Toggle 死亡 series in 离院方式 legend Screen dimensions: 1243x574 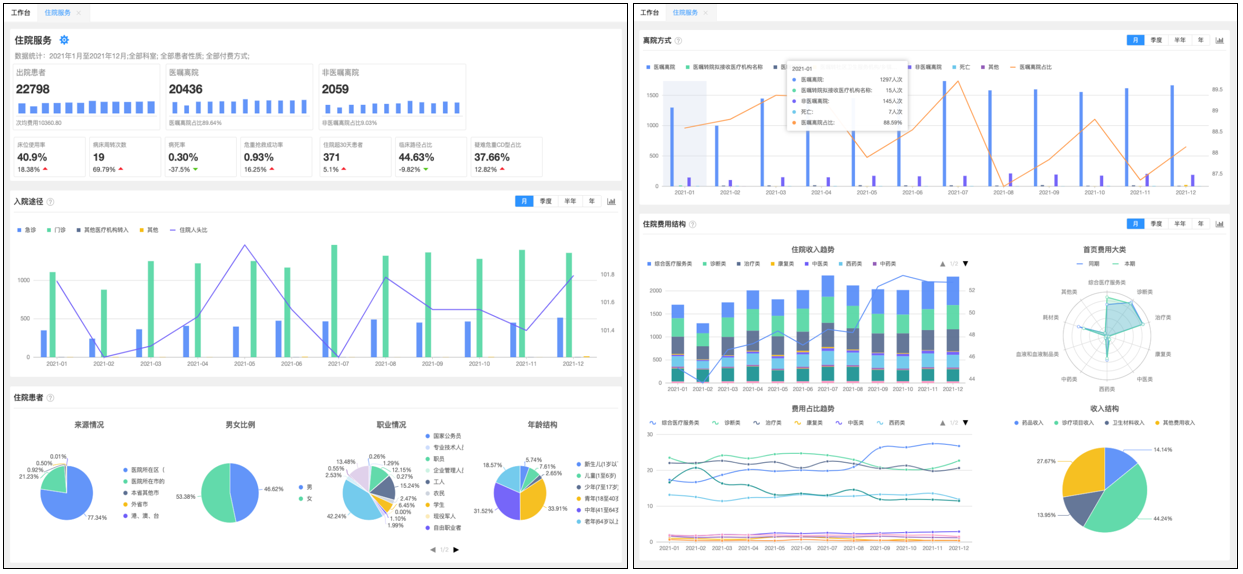[961, 67]
